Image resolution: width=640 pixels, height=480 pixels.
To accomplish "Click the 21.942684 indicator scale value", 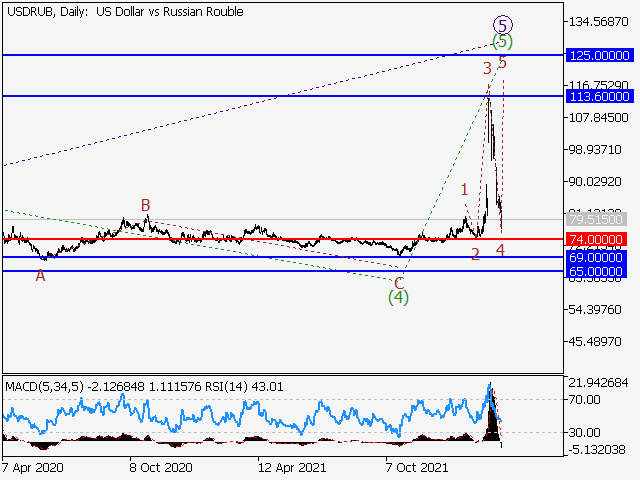I will tap(598, 383).
